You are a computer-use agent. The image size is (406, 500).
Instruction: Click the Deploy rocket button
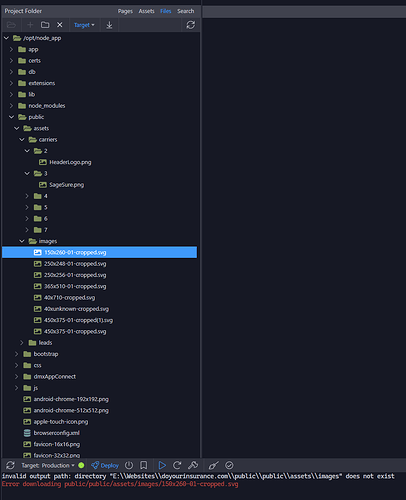[105, 465]
